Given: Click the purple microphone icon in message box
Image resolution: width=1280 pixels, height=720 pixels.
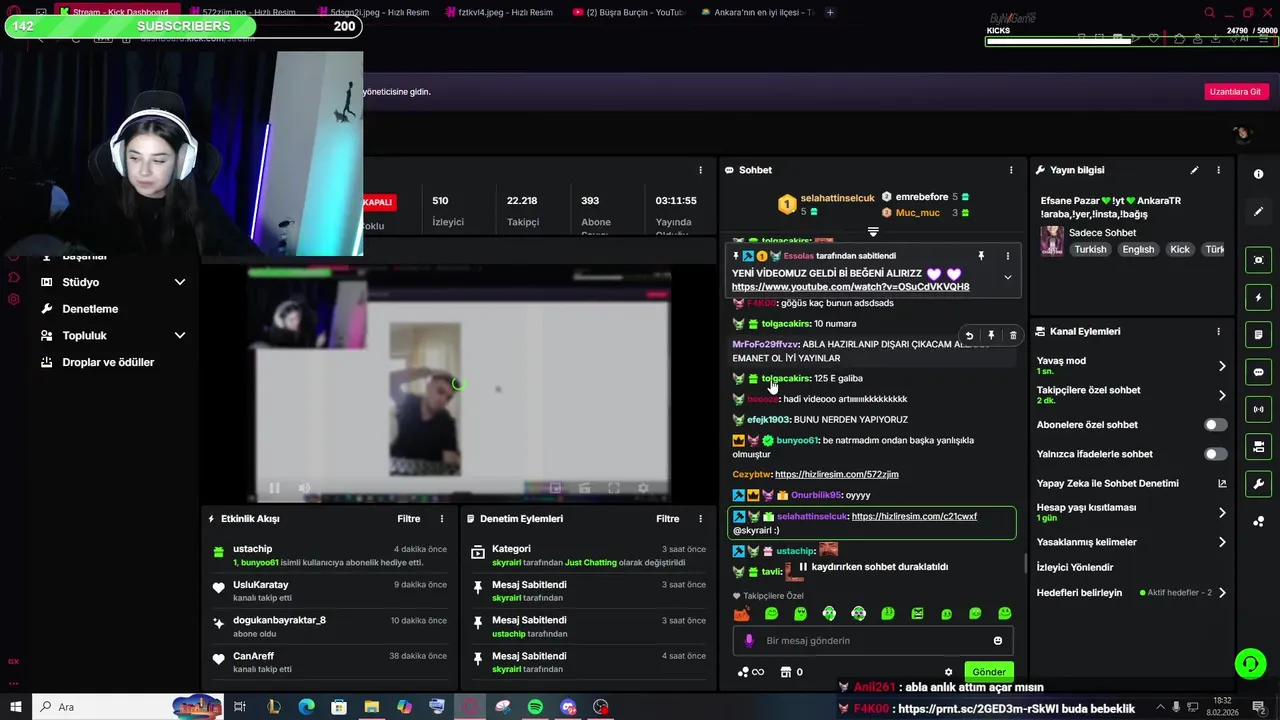Looking at the screenshot, I should point(748,641).
